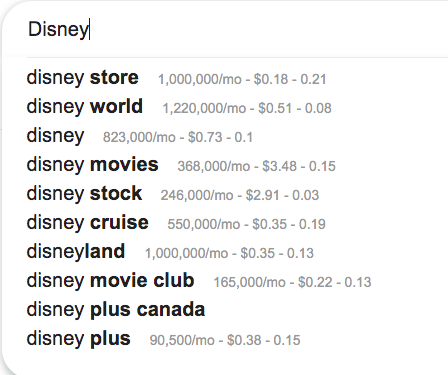448x375 pixels.
Task: Pick the disney plus suggestion
Action: click(x=78, y=339)
